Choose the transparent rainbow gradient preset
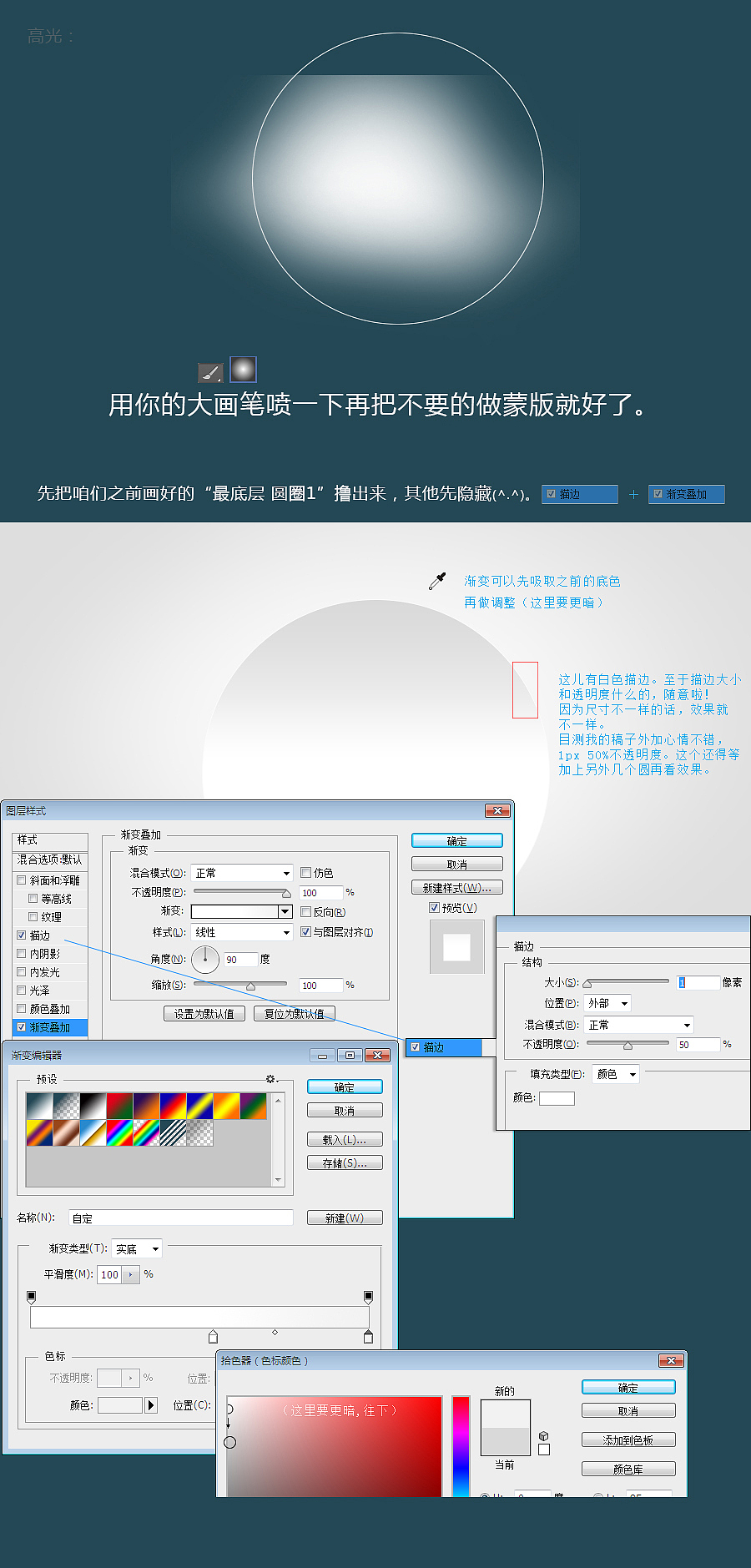Viewport: 751px width, 1568px height. point(146,1133)
